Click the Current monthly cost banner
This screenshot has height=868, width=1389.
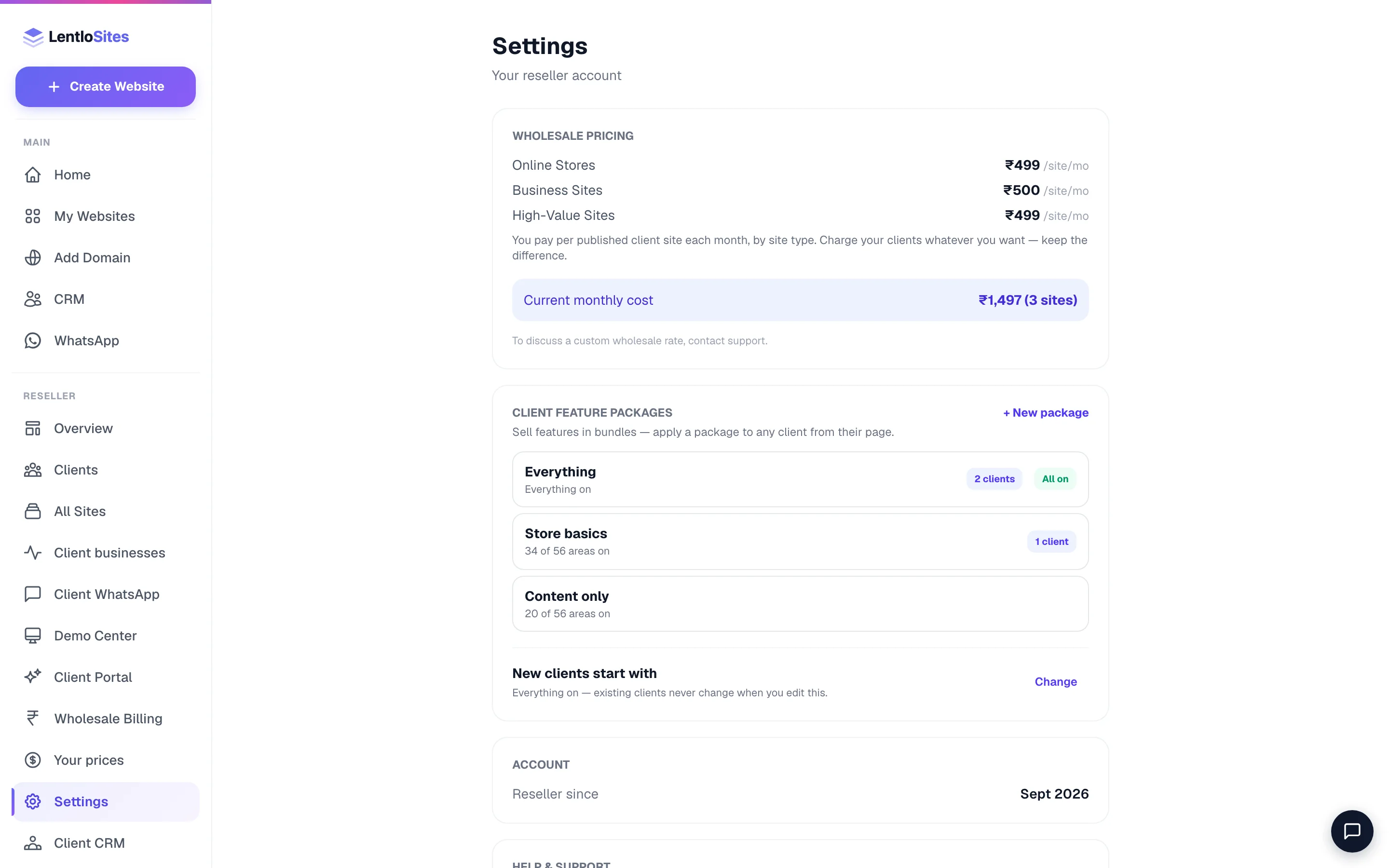pyautogui.click(x=800, y=300)
